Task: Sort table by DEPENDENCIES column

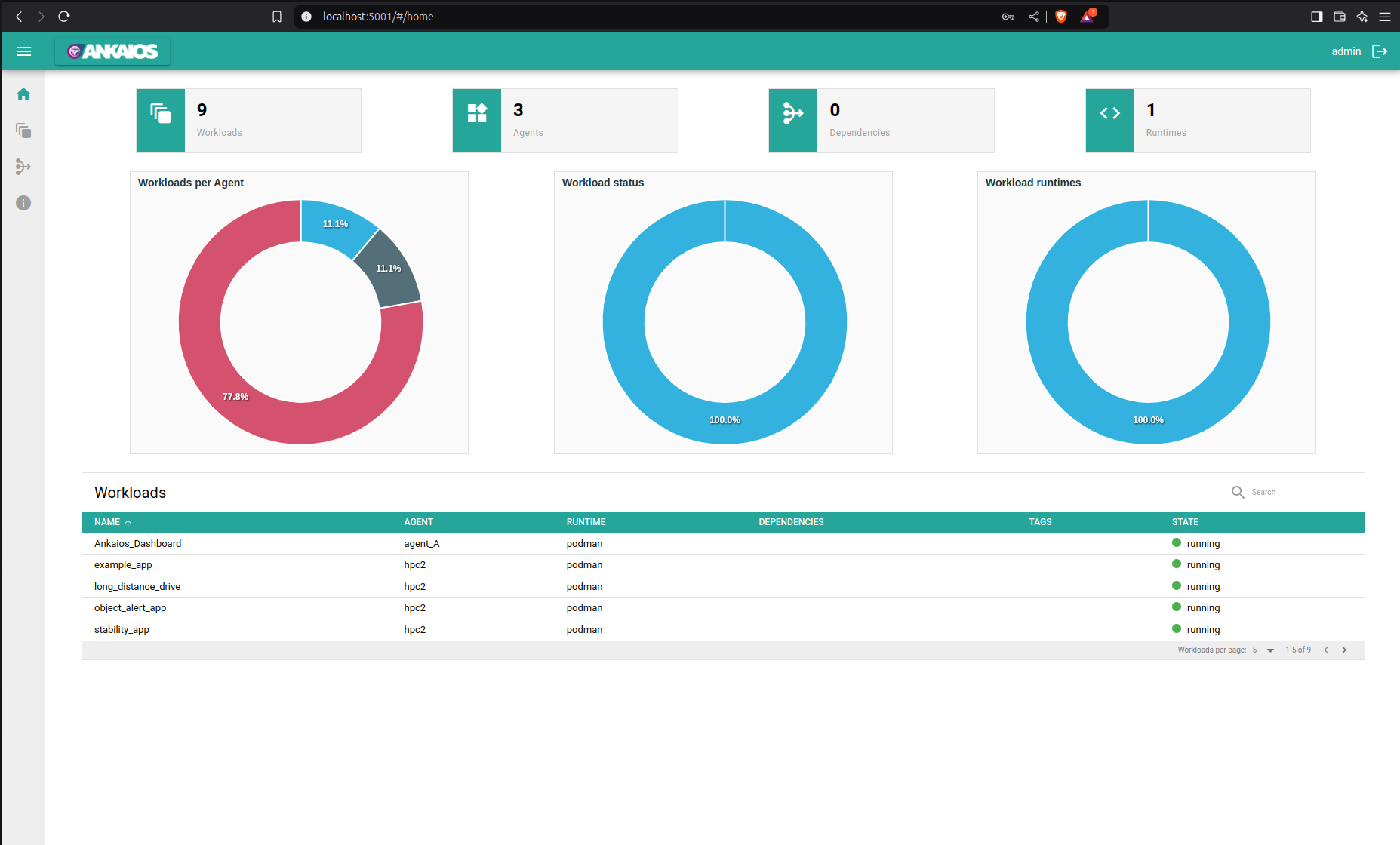Action: tap(791, 522)
